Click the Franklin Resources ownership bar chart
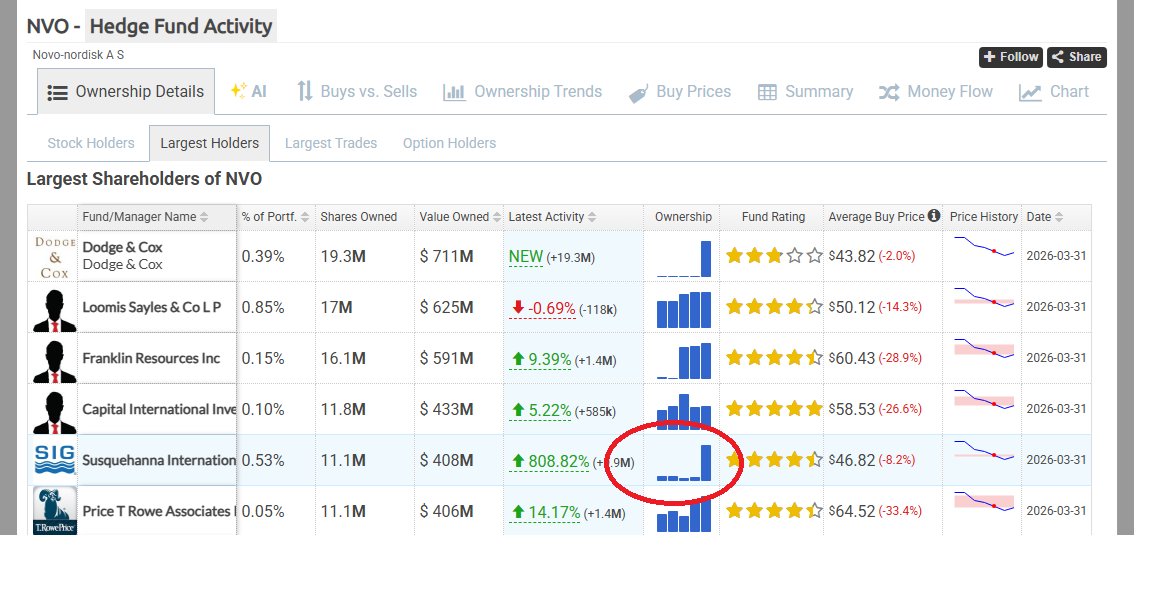 pyautogui.click(x=684, y=360)
